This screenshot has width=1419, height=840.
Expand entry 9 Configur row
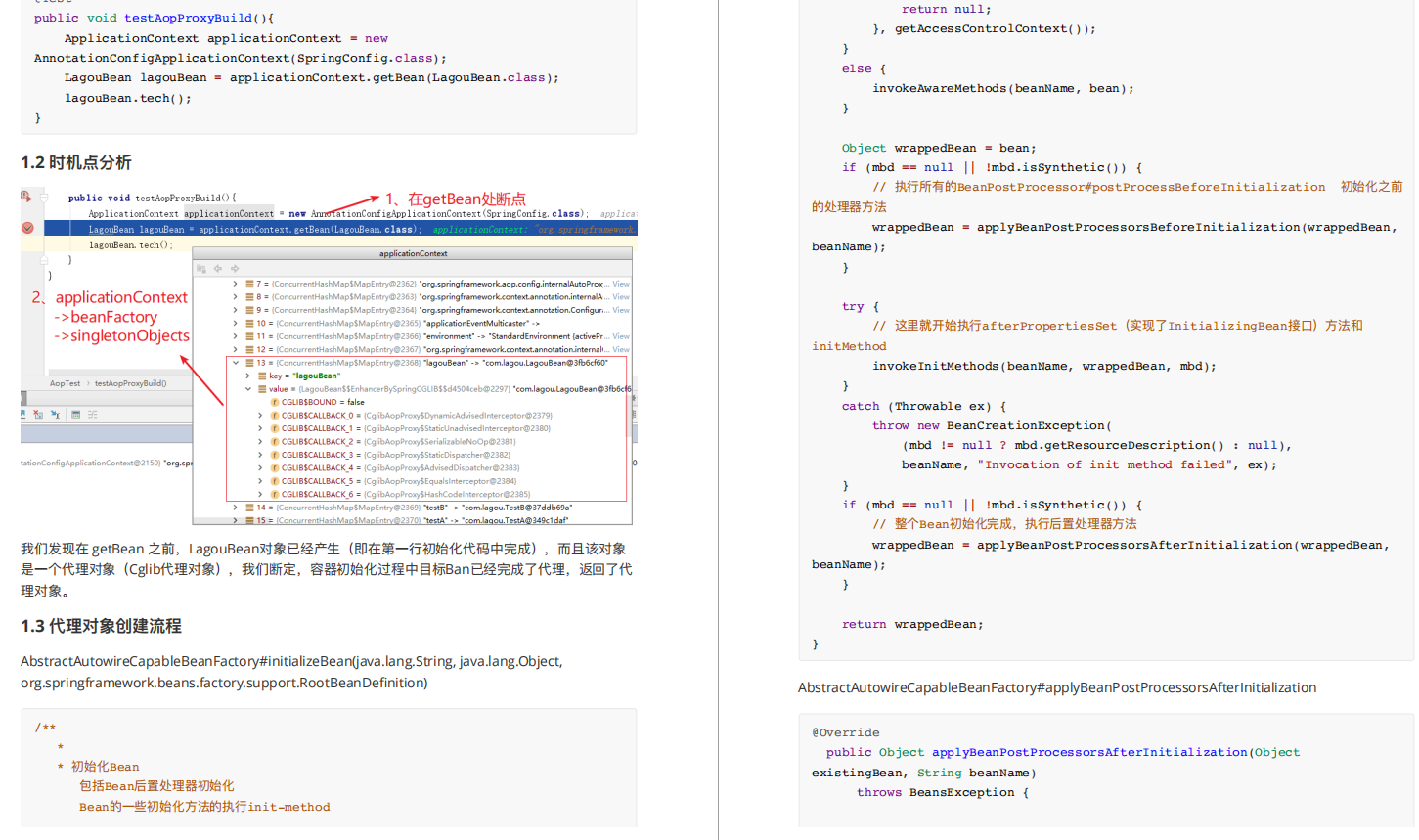[x=236, y=310]
